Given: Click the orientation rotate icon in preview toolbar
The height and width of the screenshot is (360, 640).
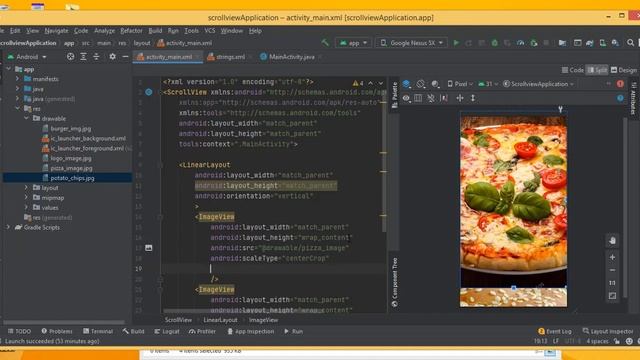Looking at the screenshot, I should pyautogui.click(x=420, y=84).
